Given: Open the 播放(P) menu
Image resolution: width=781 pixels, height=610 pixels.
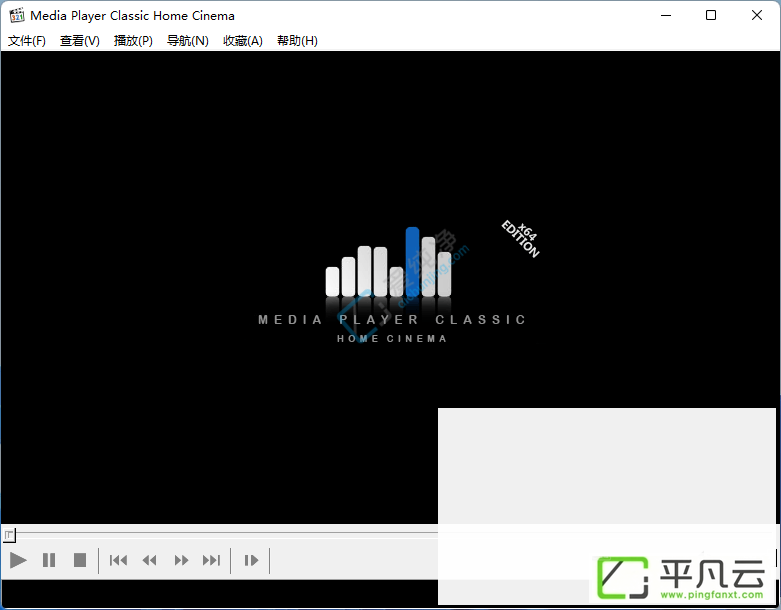Looking at the screenshot, I should (x=133, y=41).
